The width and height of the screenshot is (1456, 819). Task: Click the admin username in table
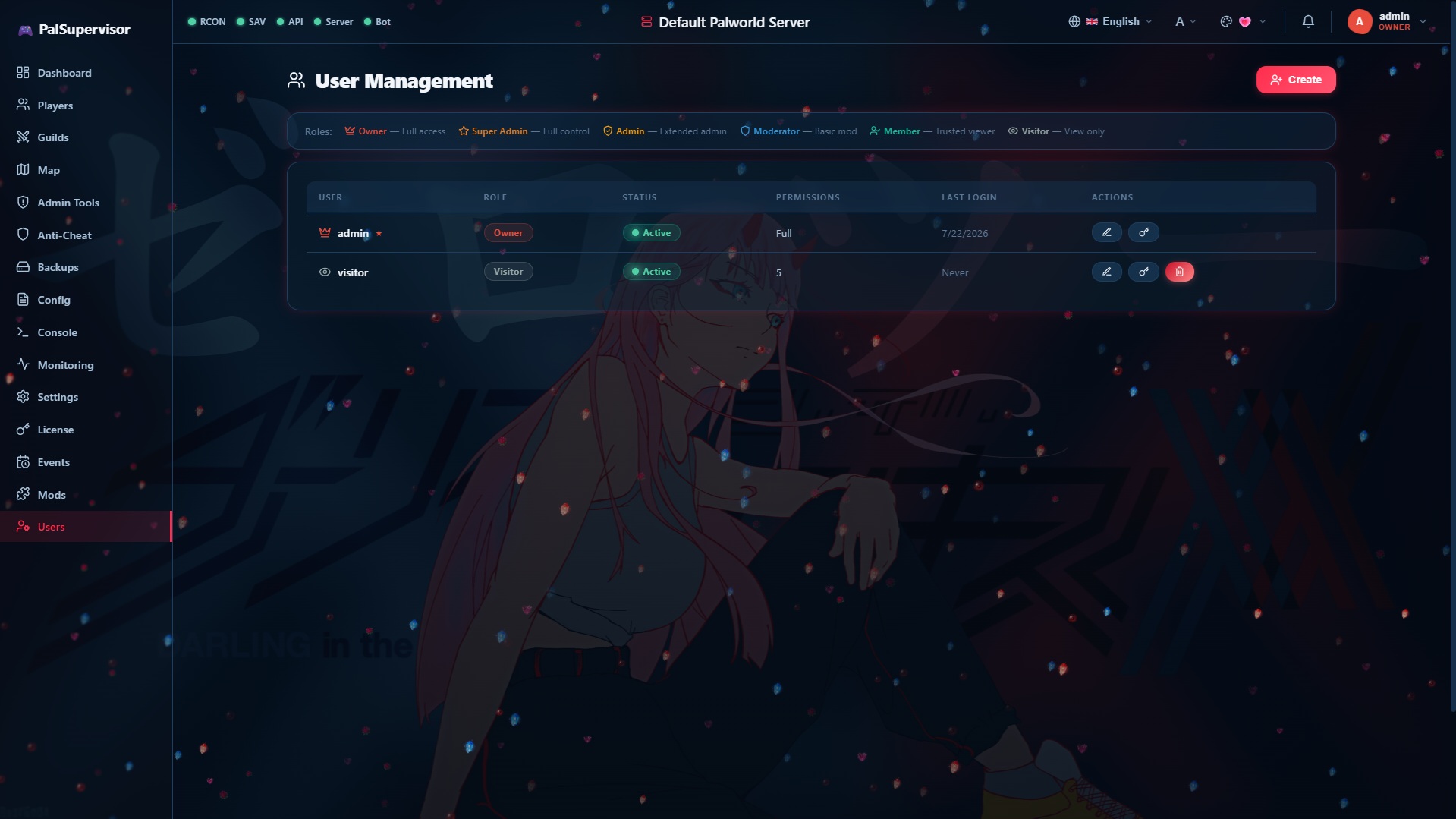353,233
